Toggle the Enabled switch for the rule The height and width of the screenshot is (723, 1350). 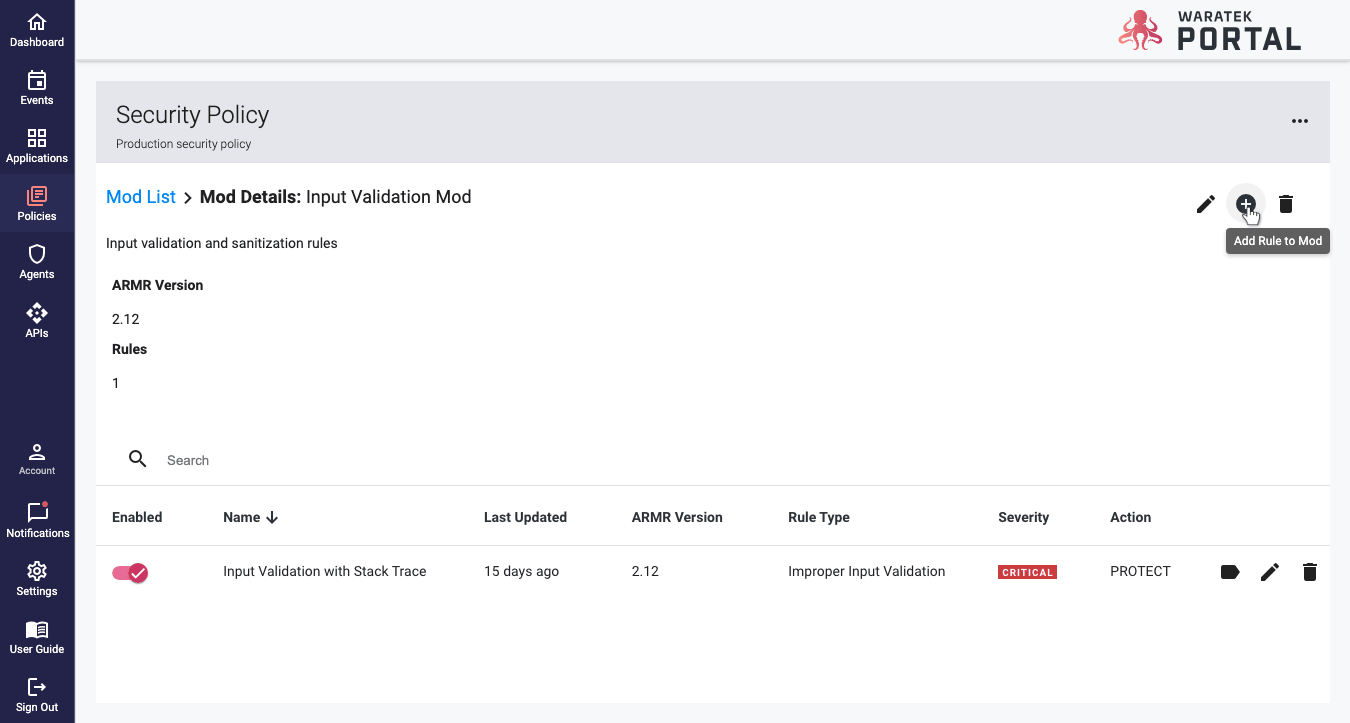130,572
